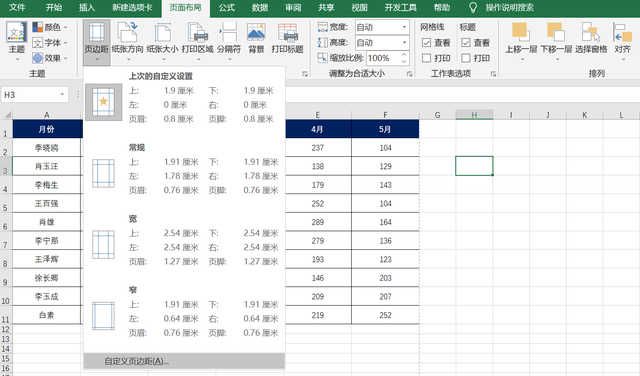Expand the Height (高度) Auto dropdown

click(404, 42)
